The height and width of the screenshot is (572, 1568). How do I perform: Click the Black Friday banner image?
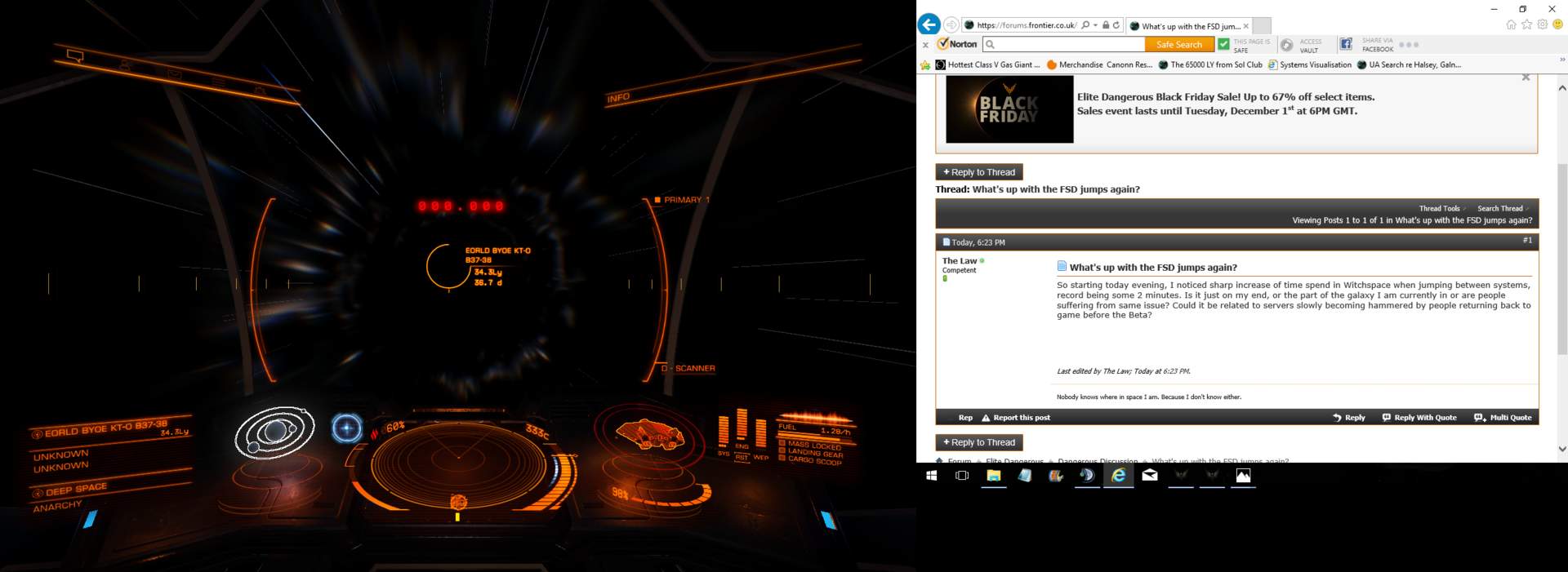(1009, 109)
